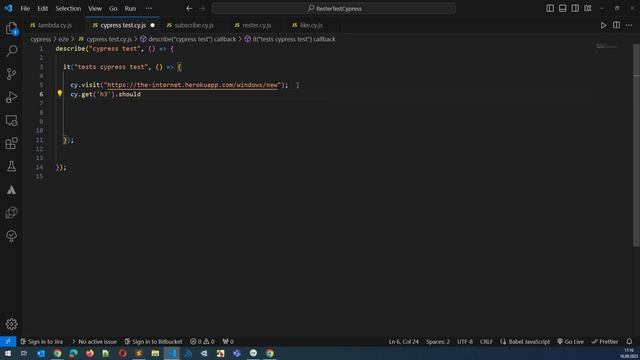Open Source Control view
This screenshot has height=360, width=640.
pyautogui.click(x=11, y=74)
